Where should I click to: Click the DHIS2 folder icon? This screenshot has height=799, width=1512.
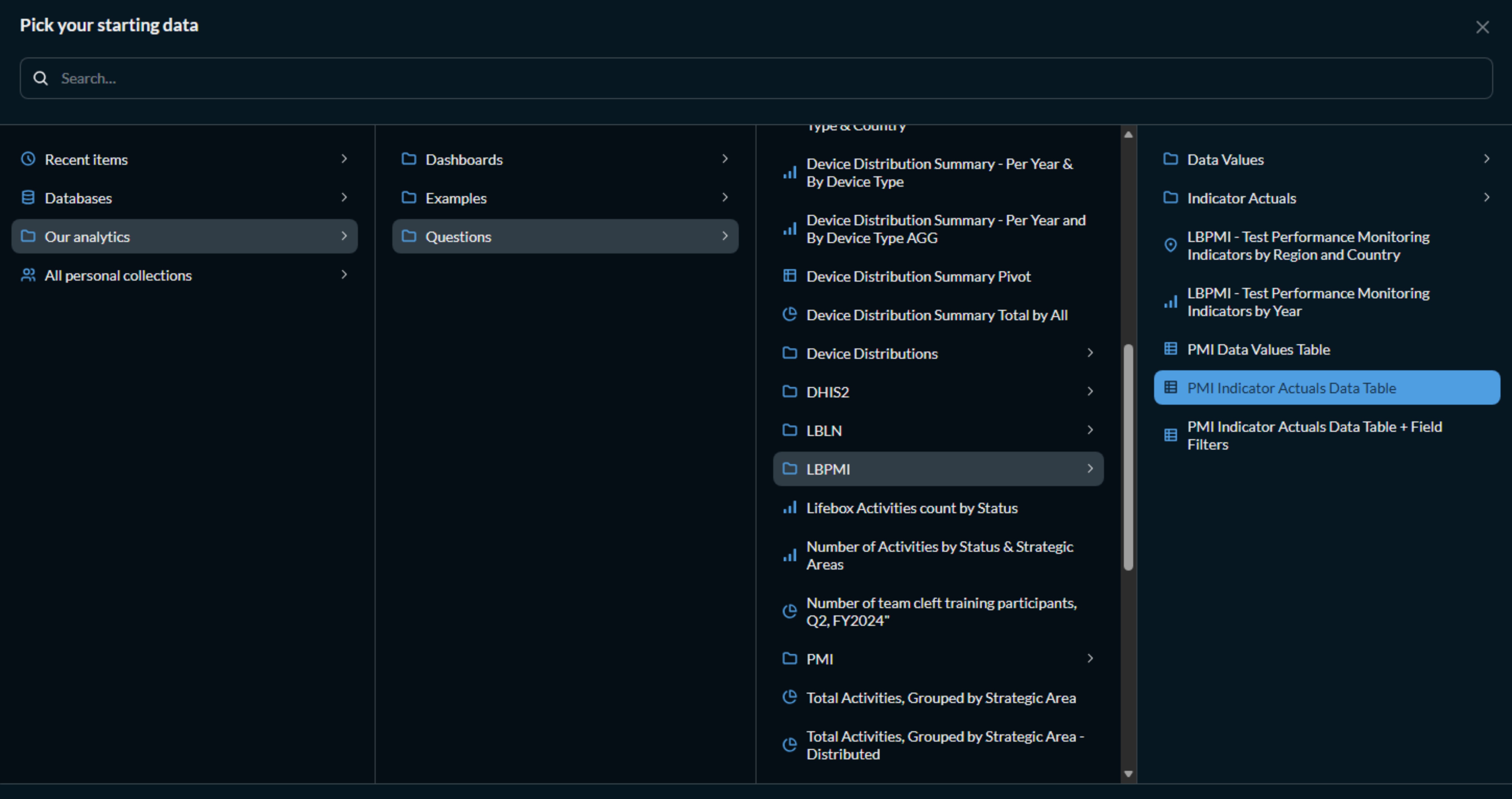(790, 392)
